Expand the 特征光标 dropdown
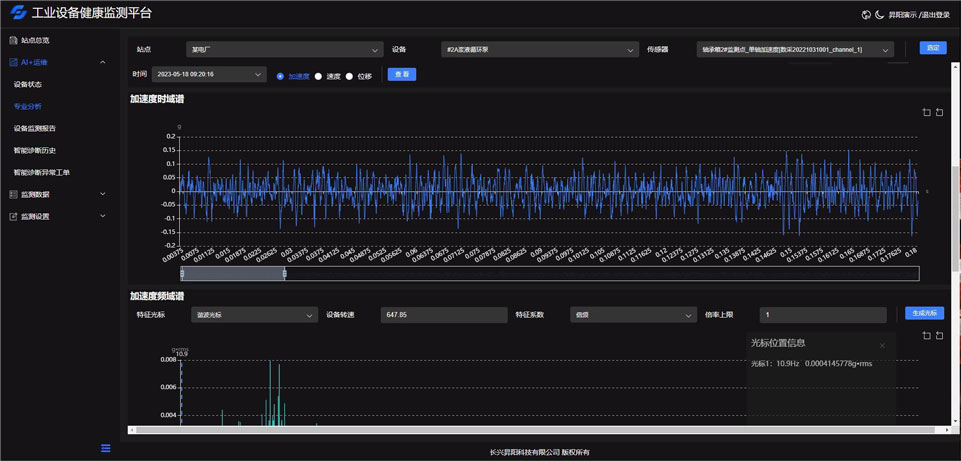 (254, 315)
